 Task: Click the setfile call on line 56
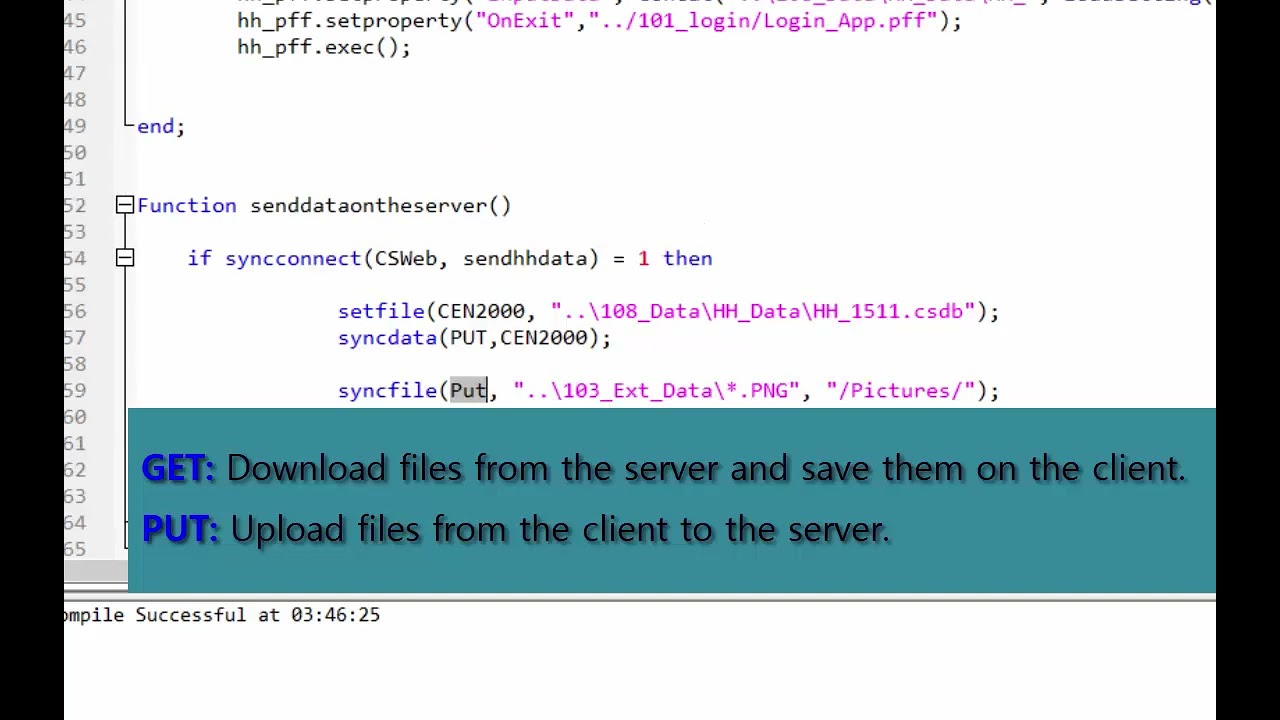(381, 312)
